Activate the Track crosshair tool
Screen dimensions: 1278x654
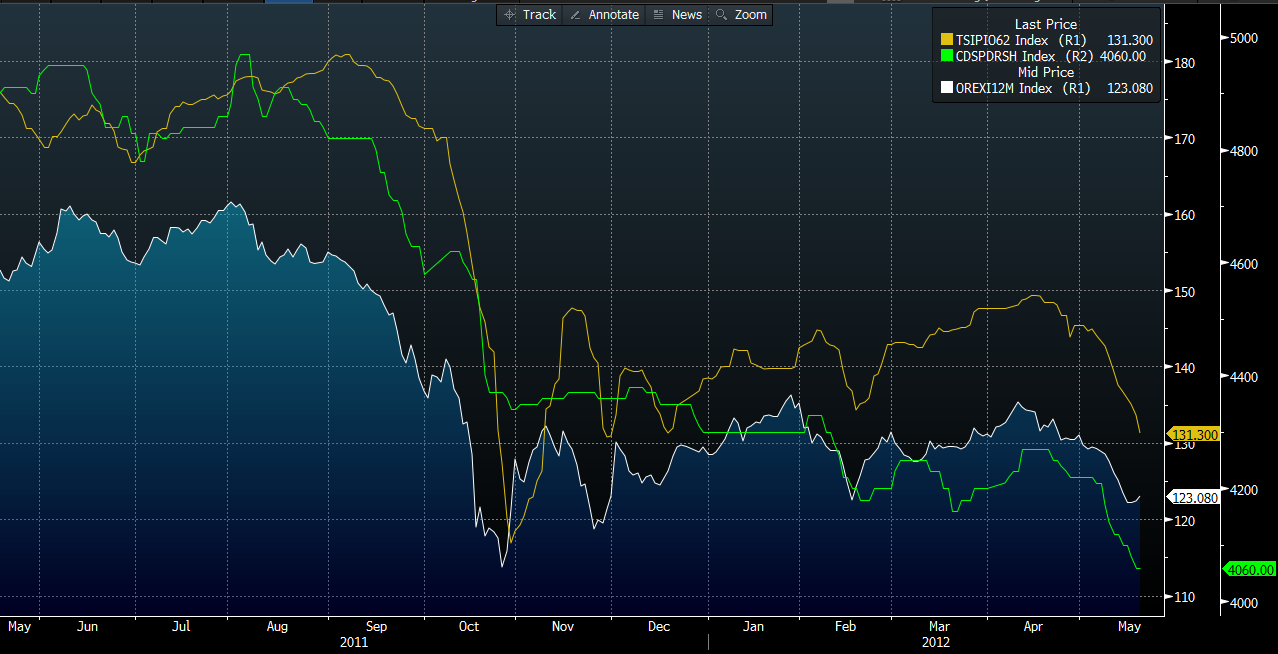(530, 14)
